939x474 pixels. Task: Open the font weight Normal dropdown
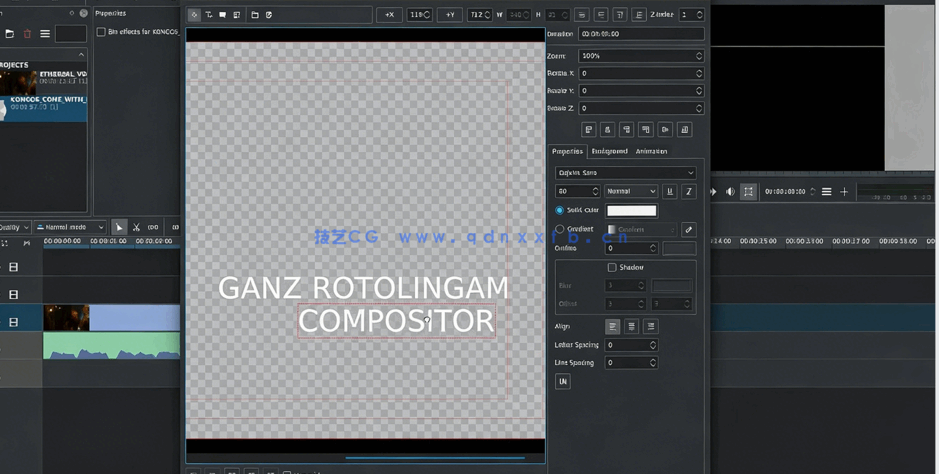point(631,191)
